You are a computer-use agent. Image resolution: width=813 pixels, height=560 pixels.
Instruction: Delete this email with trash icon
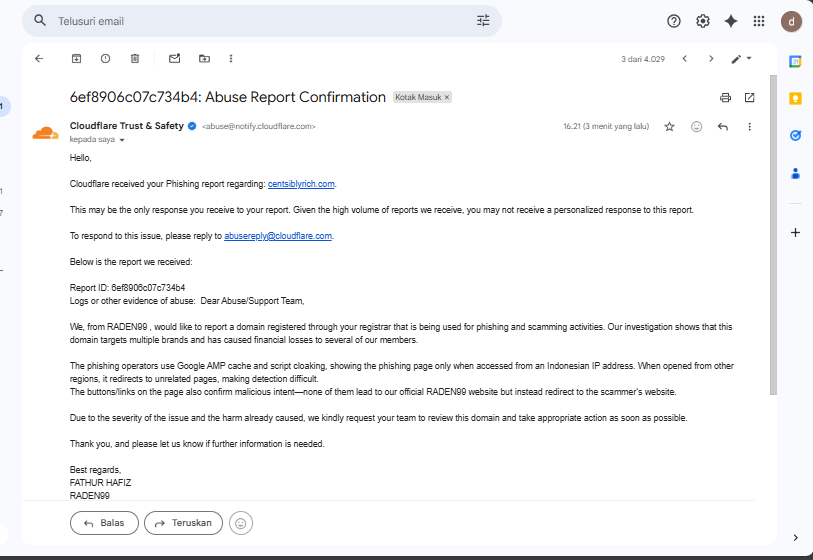click(135, 59)
